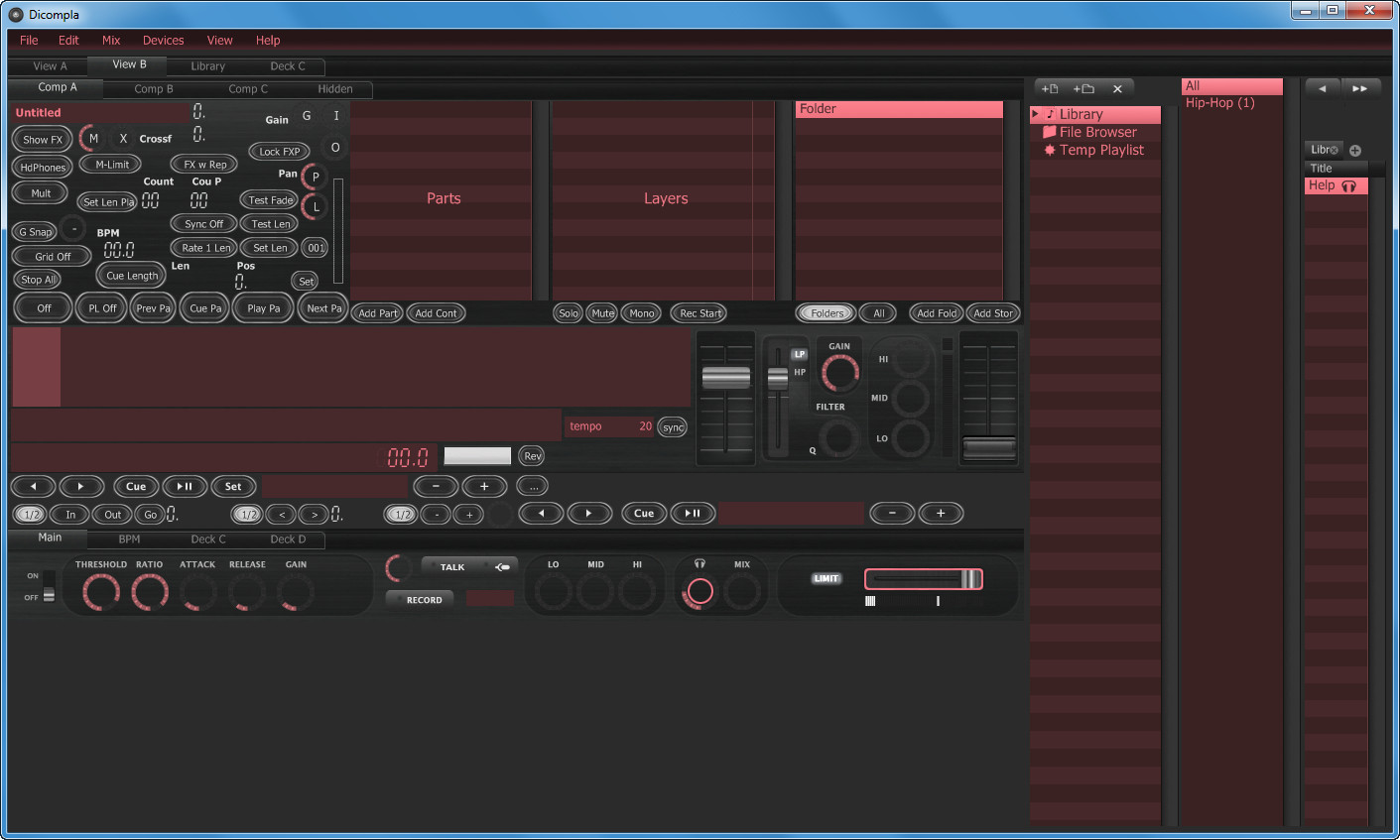This screenshot has height=840, width=1400.
Task: Expand the Library tree node arrow
Action: click(x=1035, y=114)
